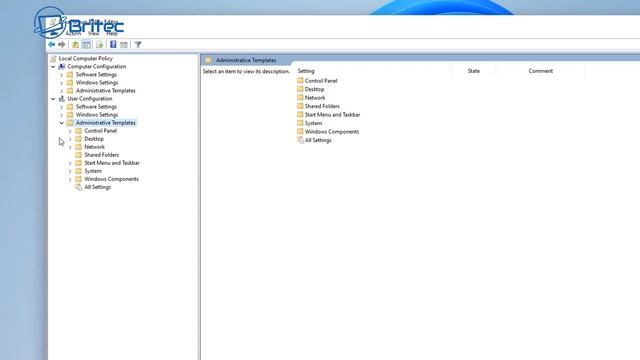Open the Help menu
The height and width of the screenshot is (360, 640).
pos(112,33)
